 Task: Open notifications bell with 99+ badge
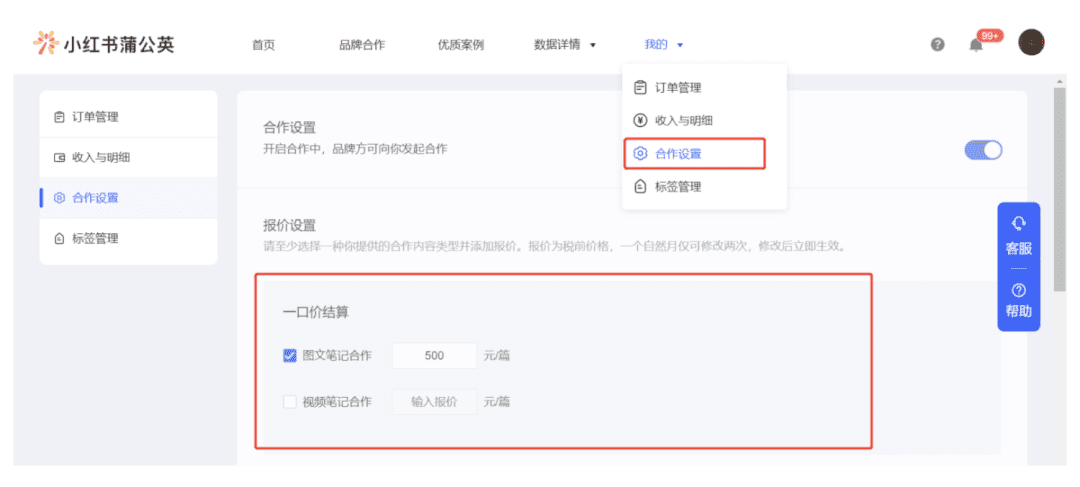(x=976, y=45)
